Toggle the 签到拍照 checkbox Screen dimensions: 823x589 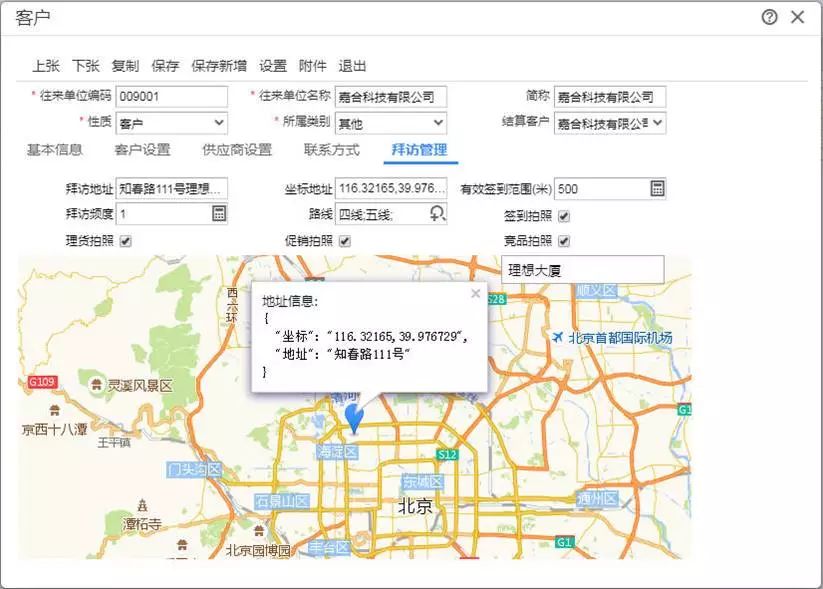point(564,216)
